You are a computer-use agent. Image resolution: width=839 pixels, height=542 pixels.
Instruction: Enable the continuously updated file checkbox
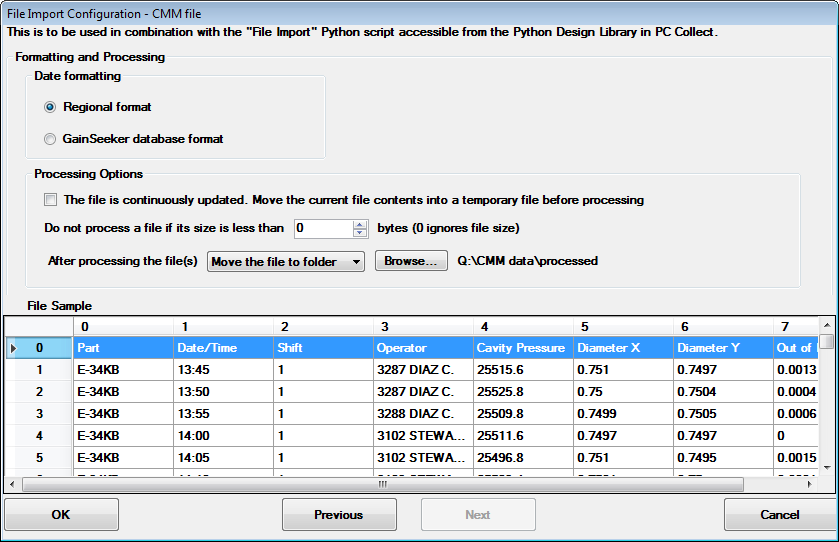point(51,200)
